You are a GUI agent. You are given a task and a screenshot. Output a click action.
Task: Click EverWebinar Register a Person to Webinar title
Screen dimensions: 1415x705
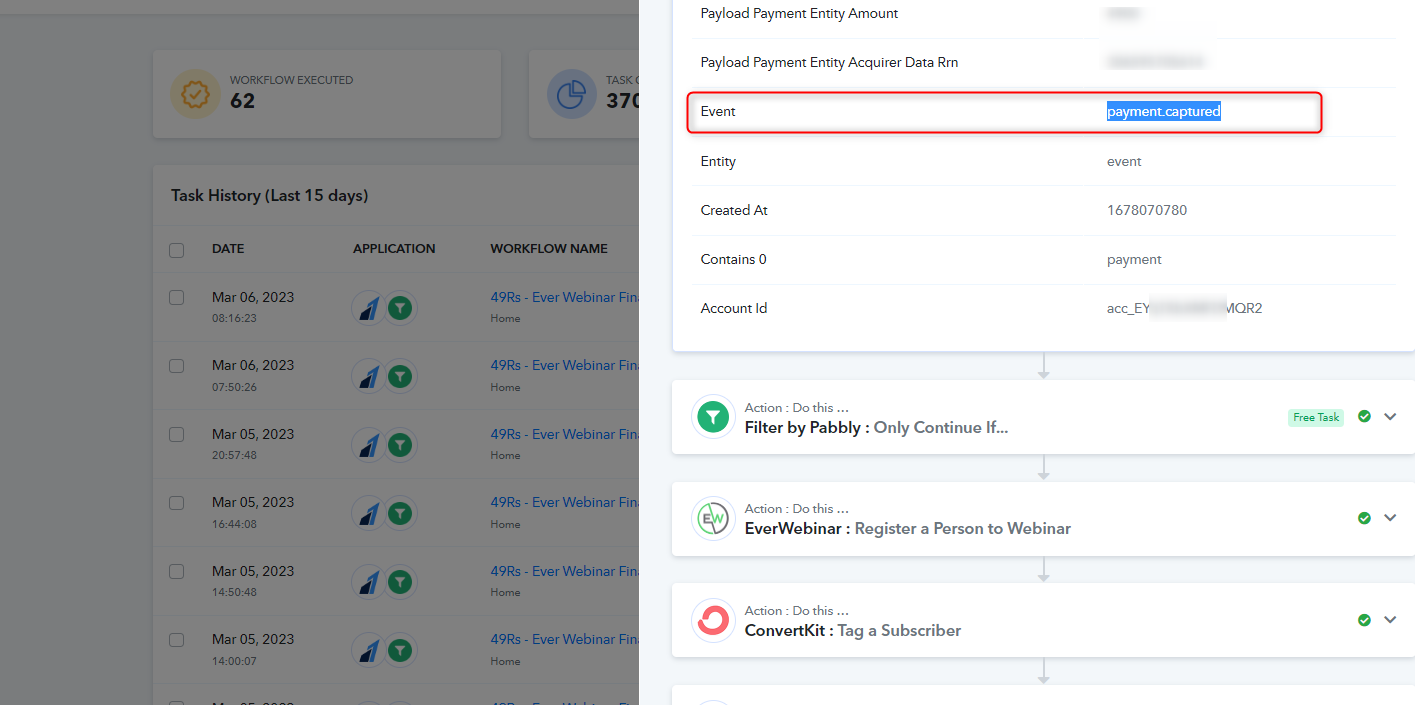(x=908, y=529)
